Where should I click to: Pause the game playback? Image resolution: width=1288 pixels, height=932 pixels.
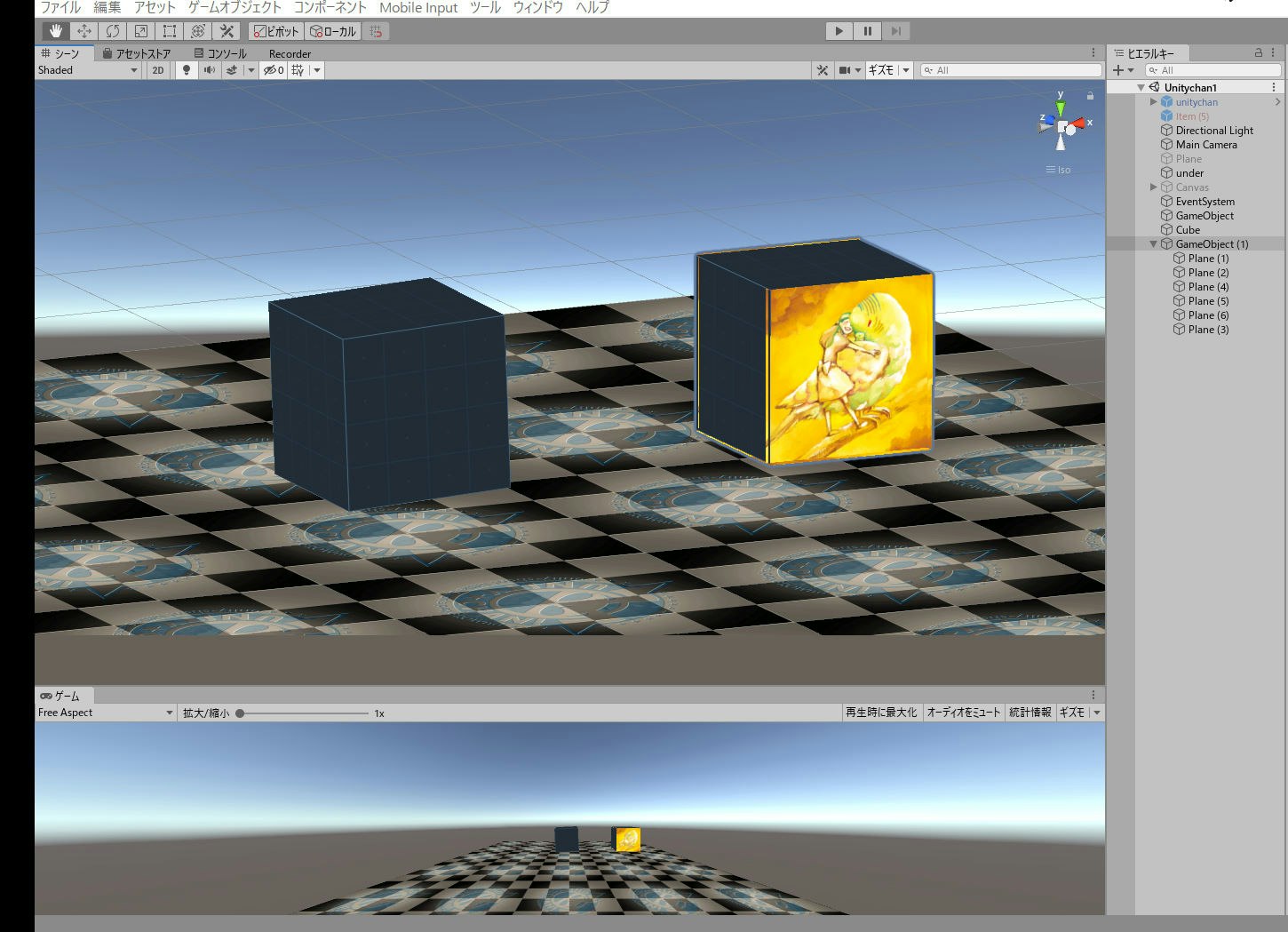[868, 31]
